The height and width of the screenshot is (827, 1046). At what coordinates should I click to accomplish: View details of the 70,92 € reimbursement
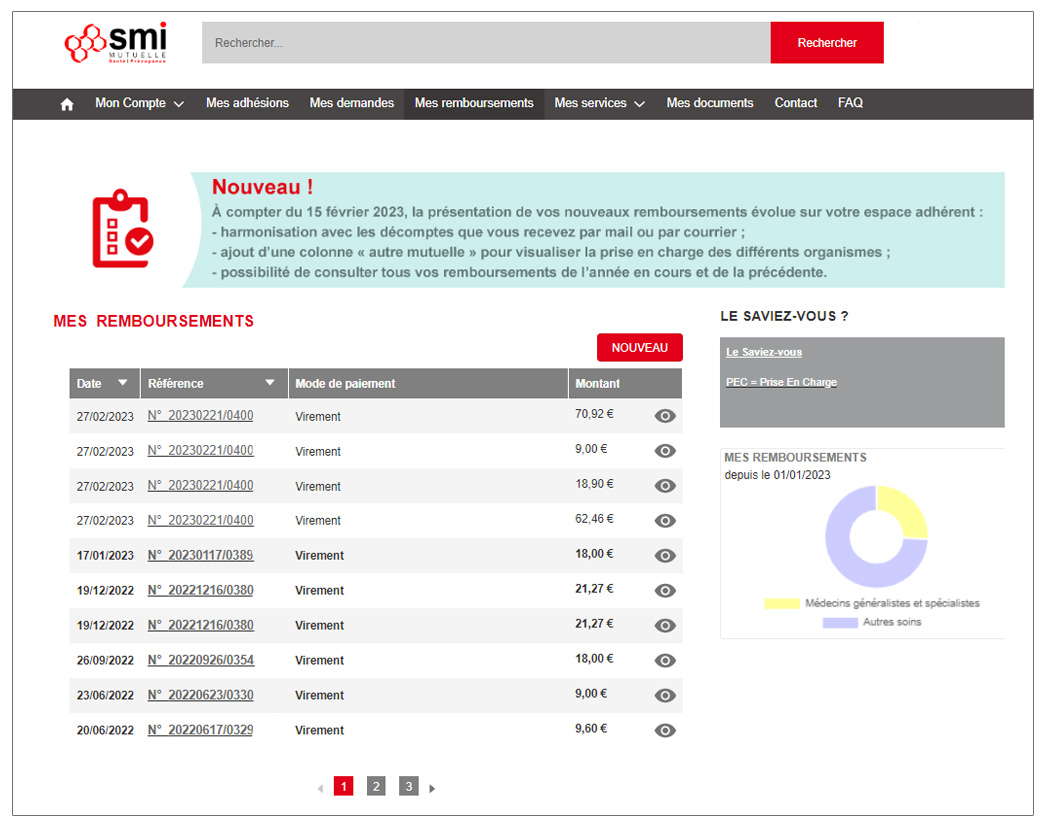point(665,416)
